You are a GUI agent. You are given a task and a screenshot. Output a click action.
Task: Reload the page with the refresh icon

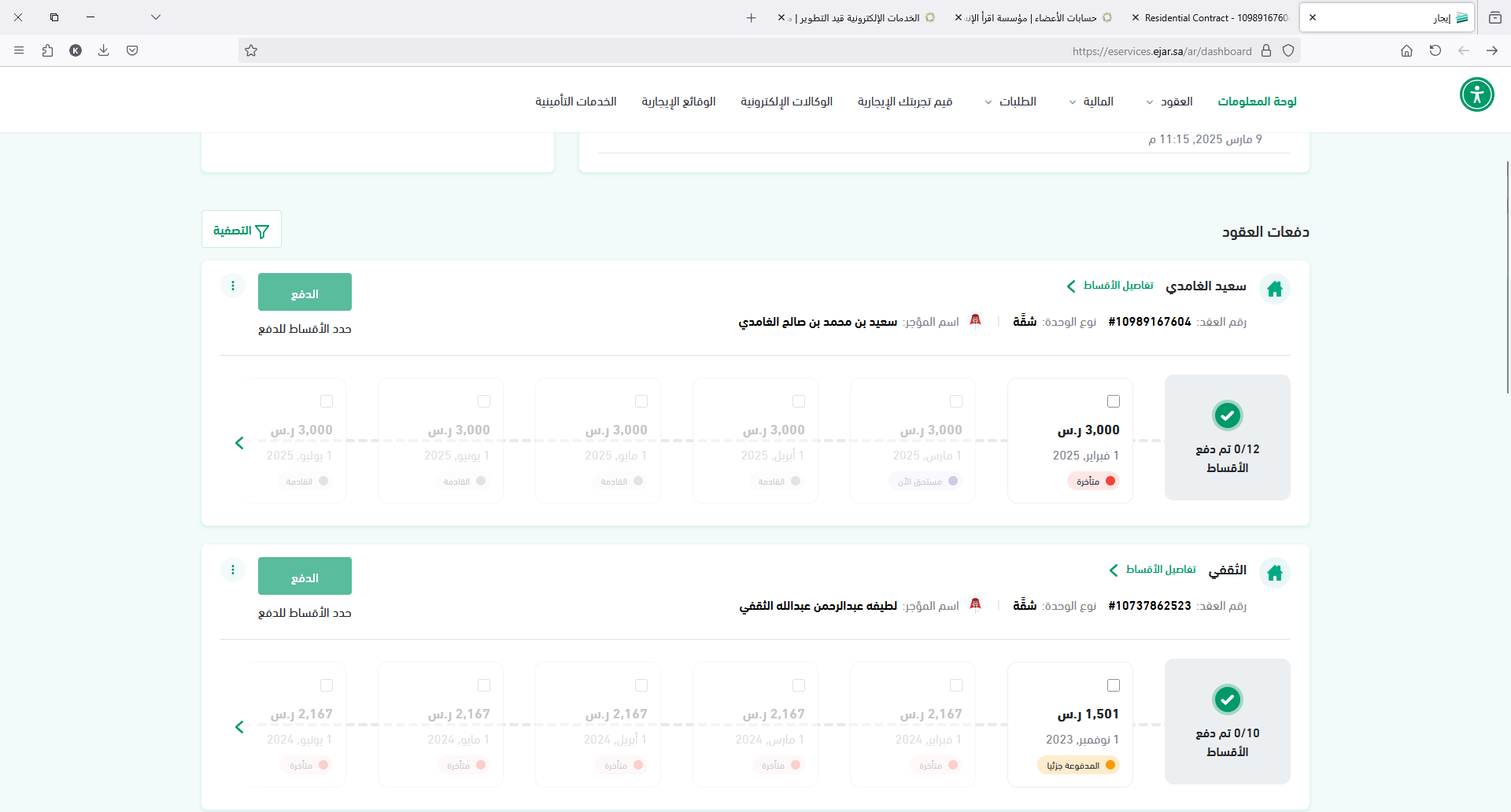1435,51
